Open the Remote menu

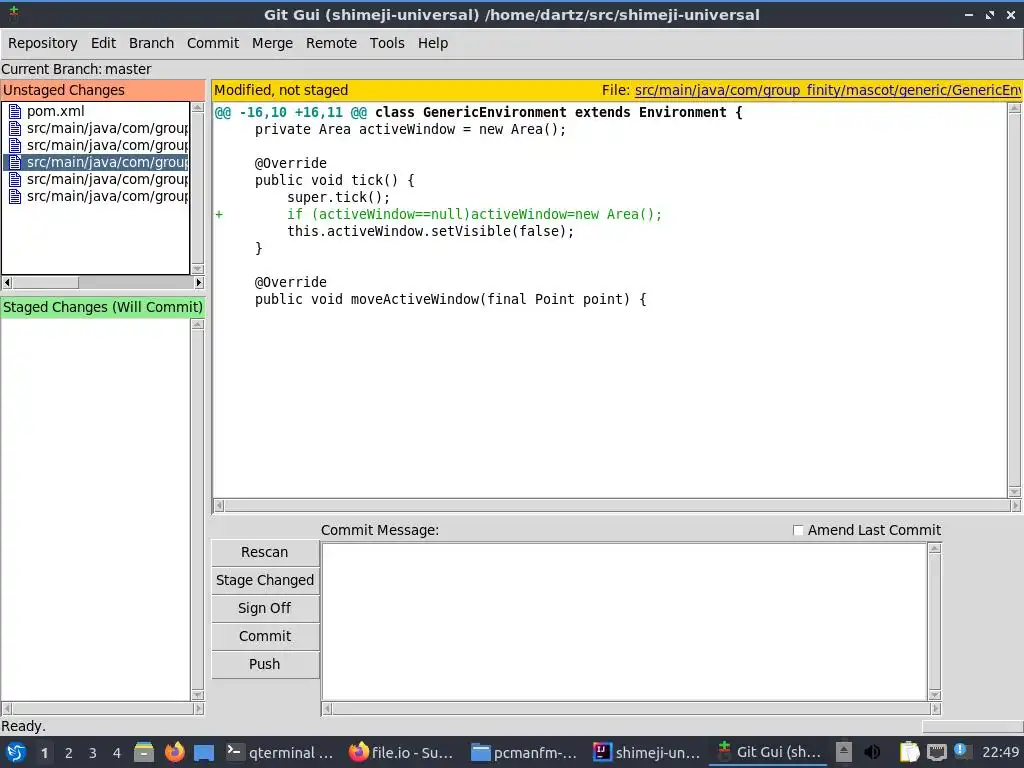[x=331, y=43]
